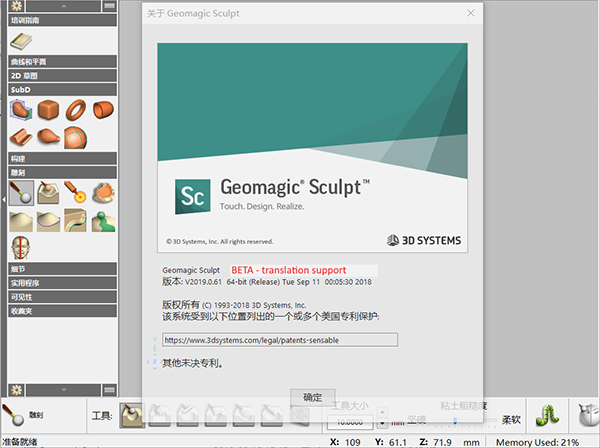Screen dimensions: 600x448
Task: Click the palette gear icon at the bottom
Action: [x=16, y=390]
